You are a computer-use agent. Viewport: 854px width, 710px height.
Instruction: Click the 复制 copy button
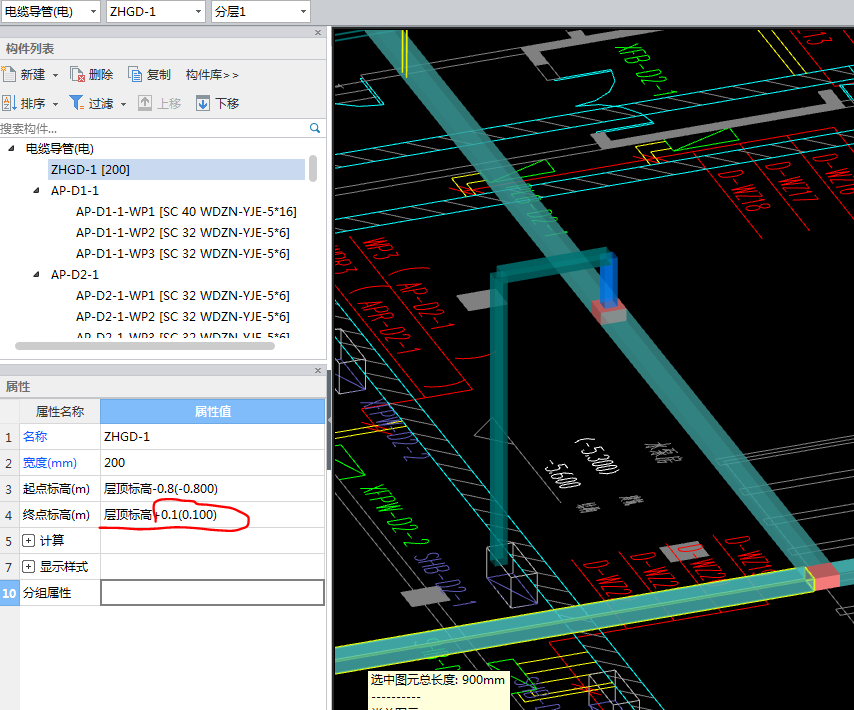point(149,75)
